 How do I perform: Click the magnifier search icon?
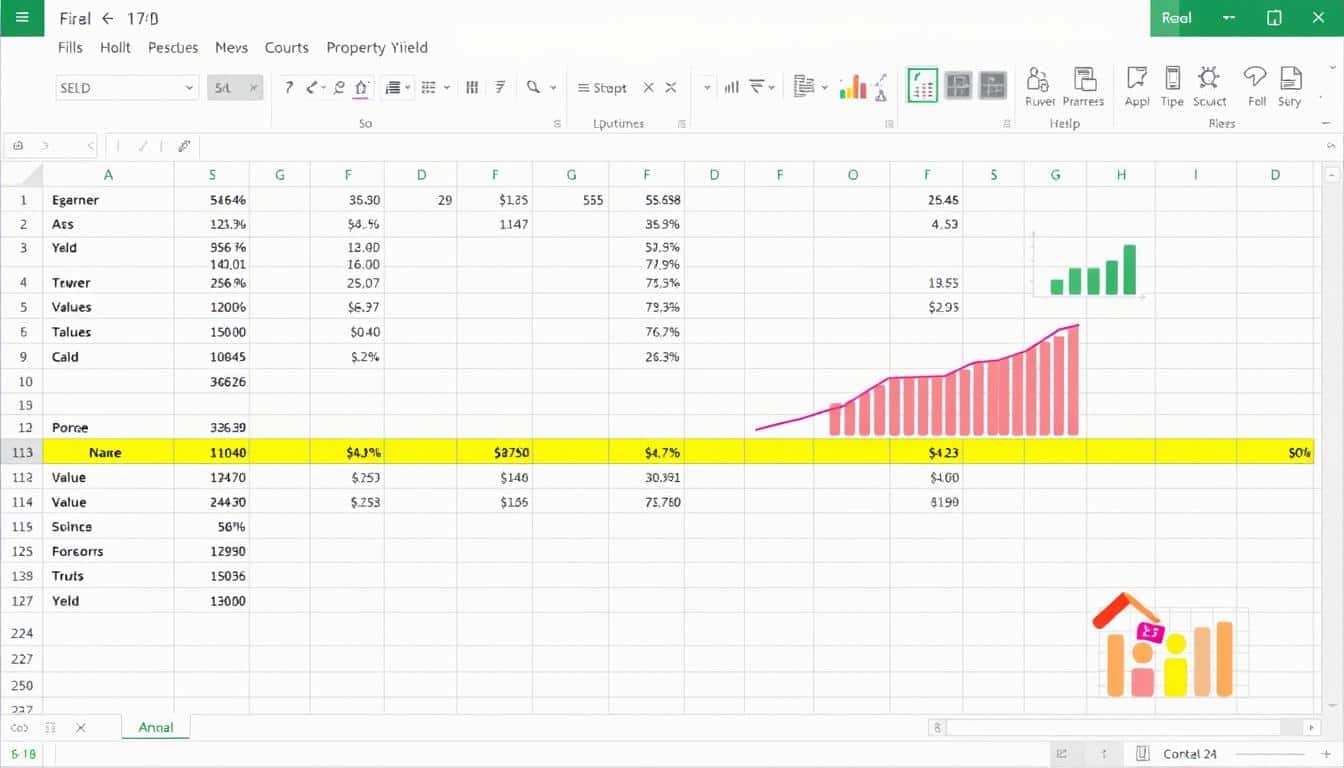pyautogui.click(x=534, y=88)
